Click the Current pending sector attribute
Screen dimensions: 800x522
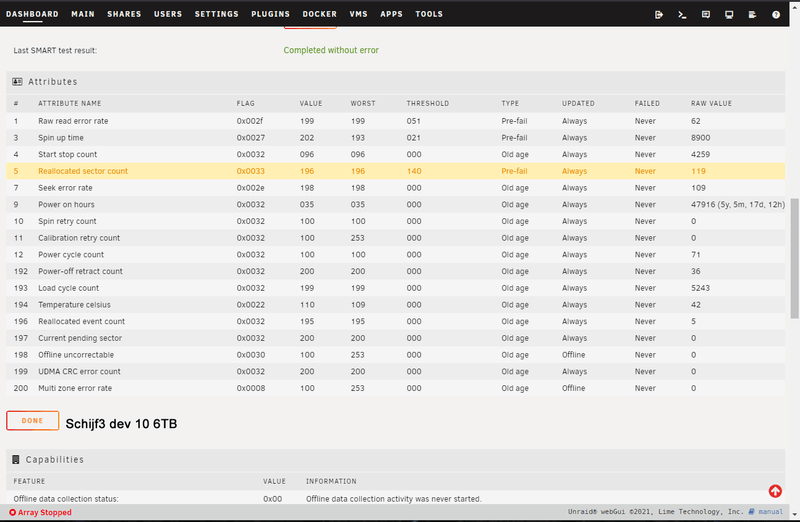coord(80,338)
